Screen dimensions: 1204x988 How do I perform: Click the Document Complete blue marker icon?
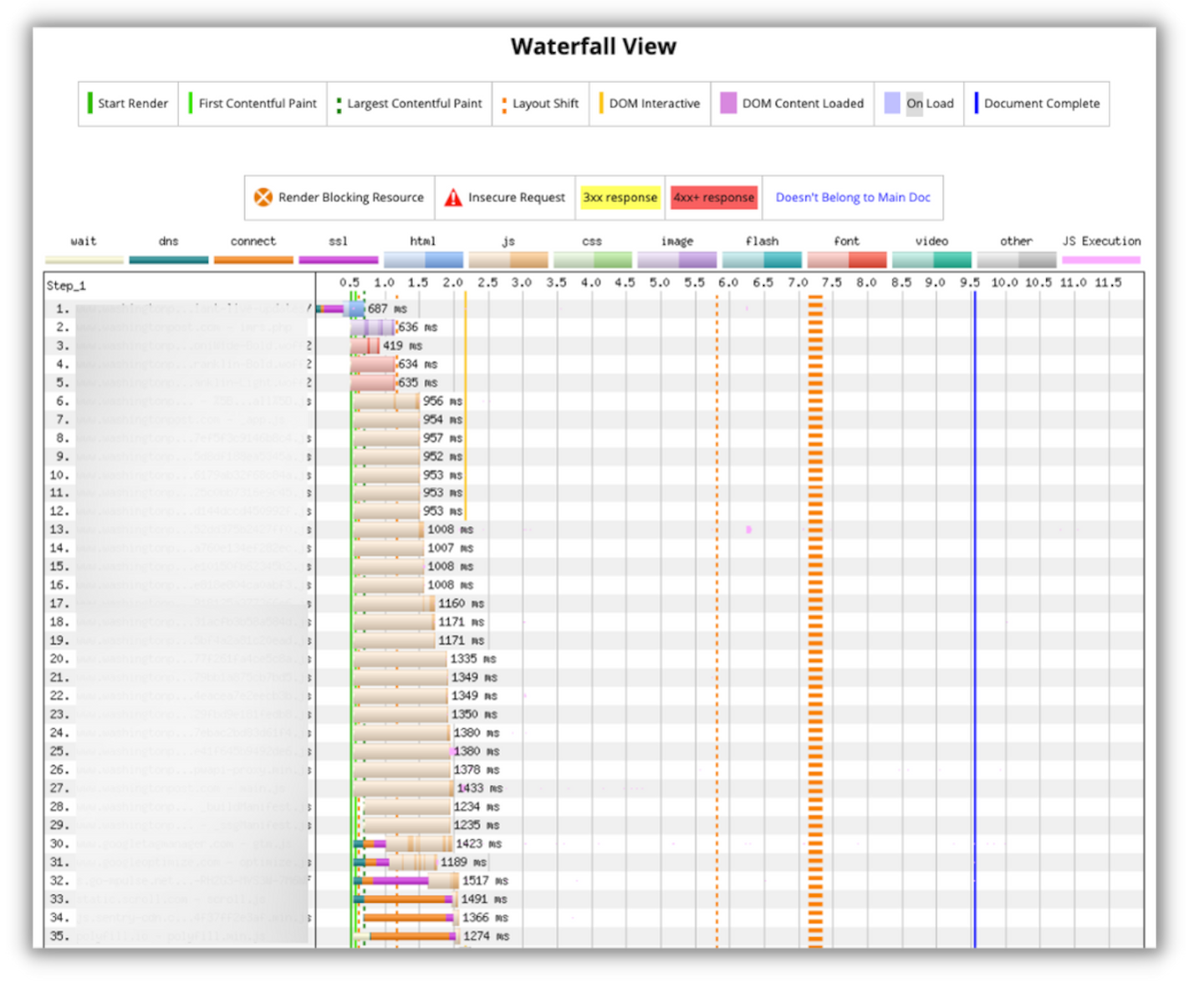coord(977,103)
